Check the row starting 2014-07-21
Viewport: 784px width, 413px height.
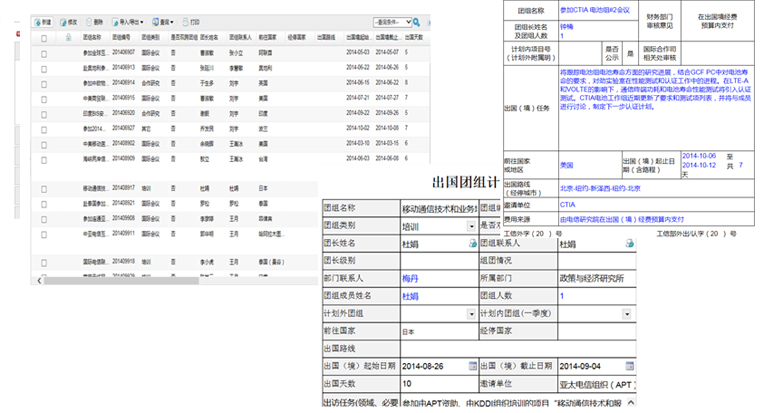(44, 99)
